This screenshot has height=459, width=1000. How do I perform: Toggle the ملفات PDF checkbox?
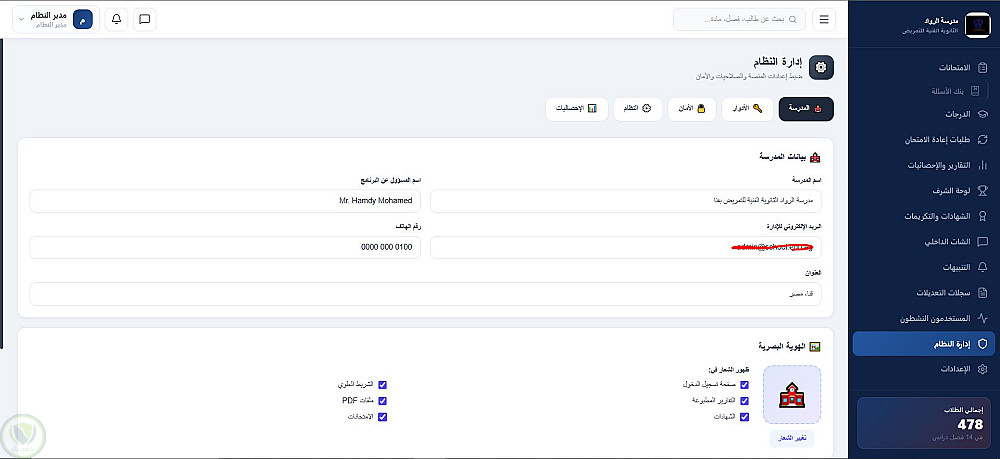click(x=383, y=401)
